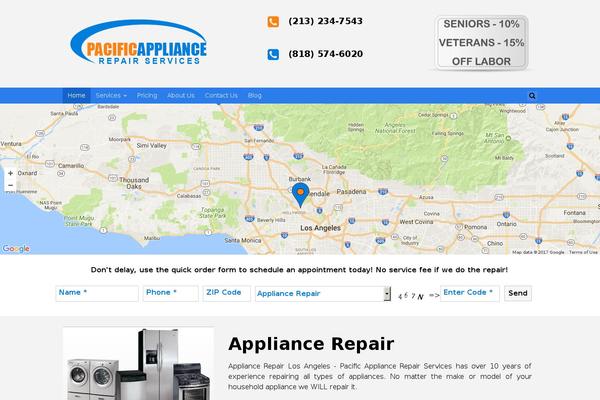The image size is (600, 400).
Task: Click the Google logo on the map
Action: 16,248
